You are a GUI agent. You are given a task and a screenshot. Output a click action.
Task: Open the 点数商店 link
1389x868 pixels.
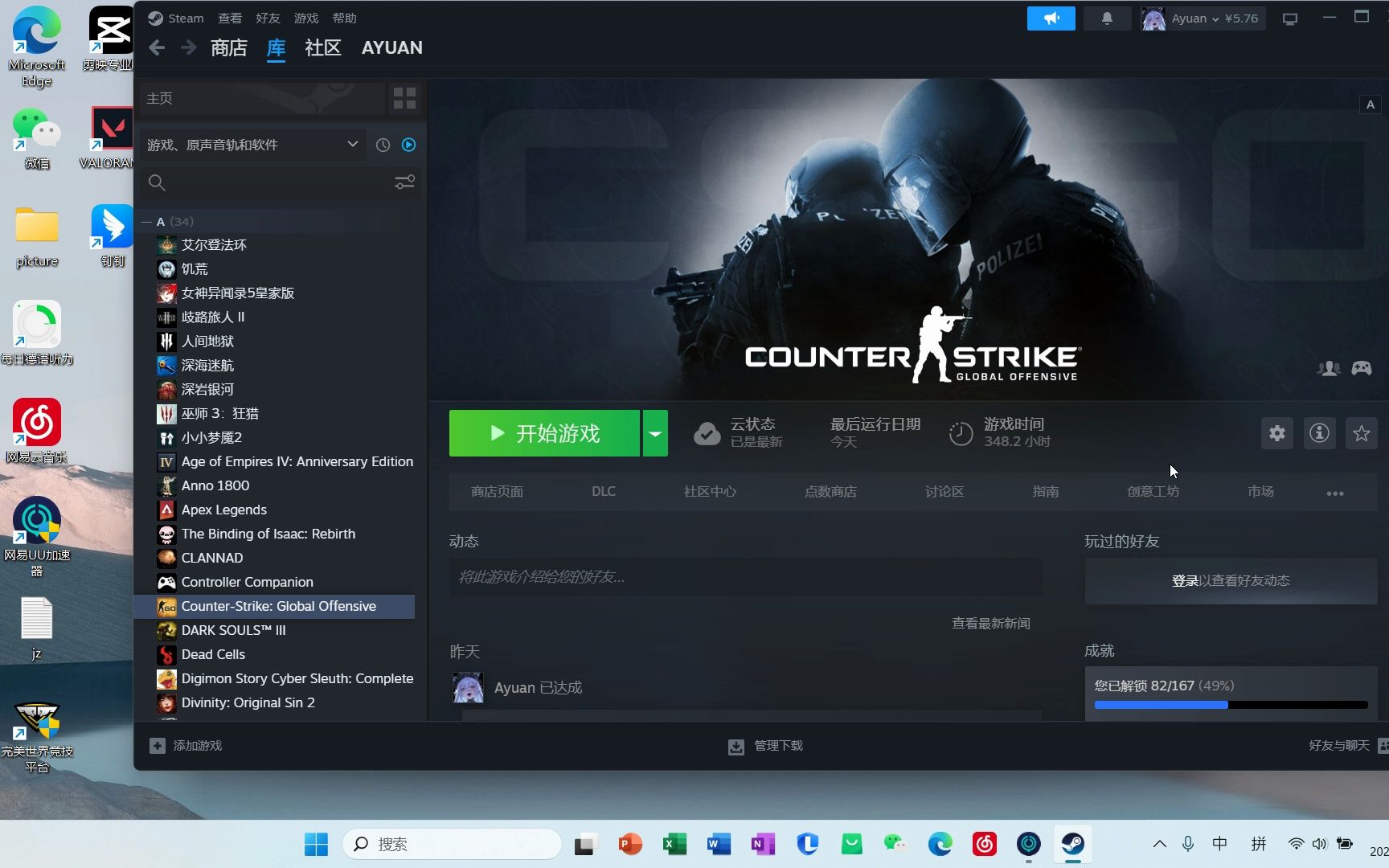830,492
